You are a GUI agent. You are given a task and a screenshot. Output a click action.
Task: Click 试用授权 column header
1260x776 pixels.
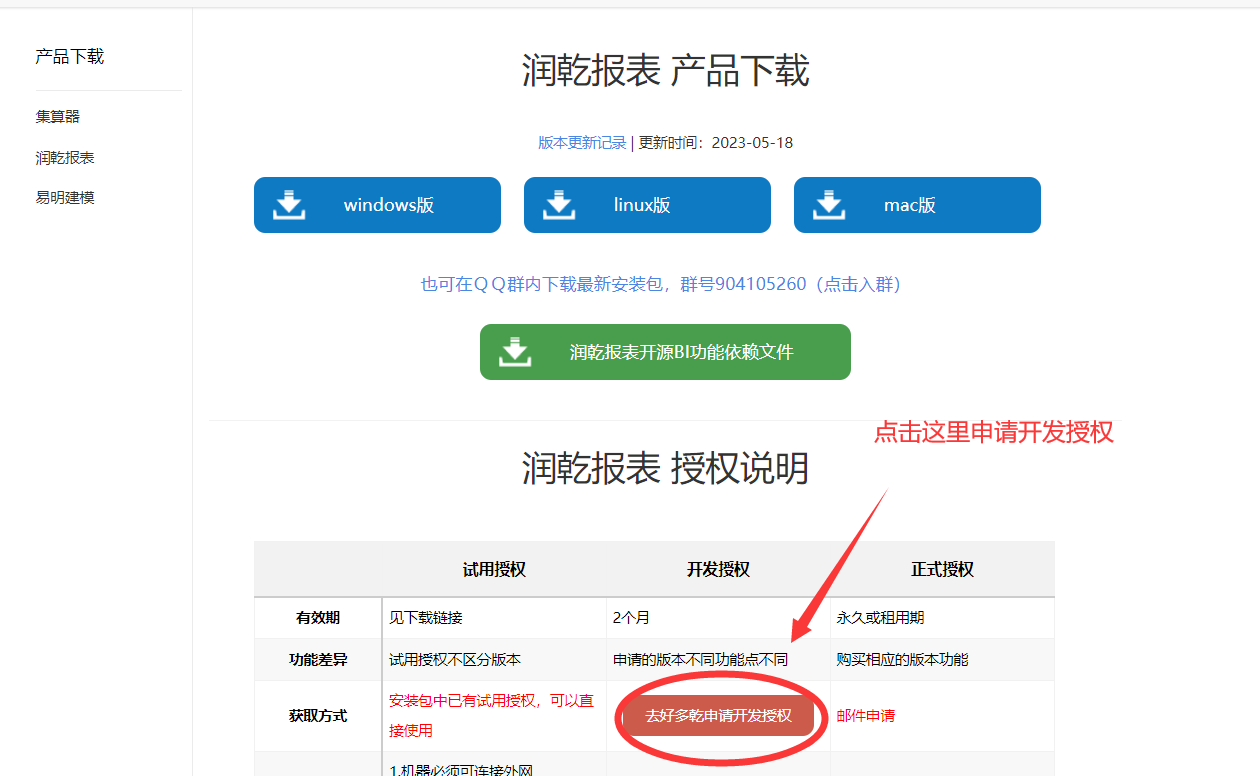tap(494, 569)
